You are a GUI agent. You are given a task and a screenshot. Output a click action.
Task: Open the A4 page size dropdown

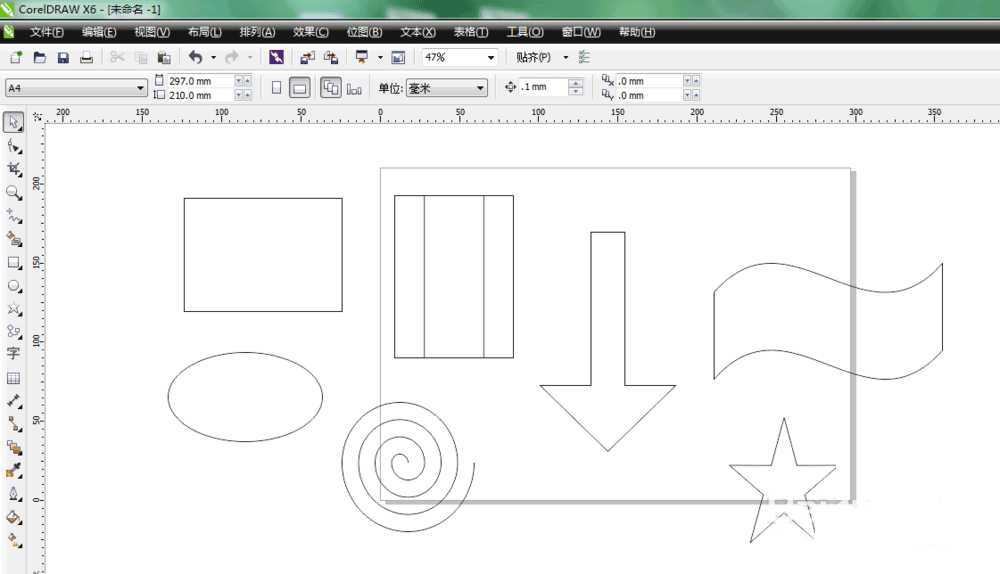click(x=141, y=88)
